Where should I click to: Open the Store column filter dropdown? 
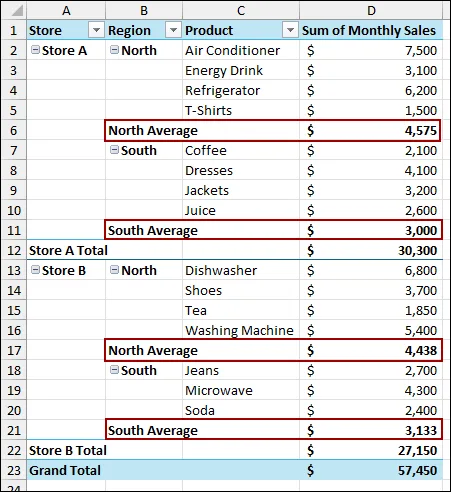pos(96,30)
